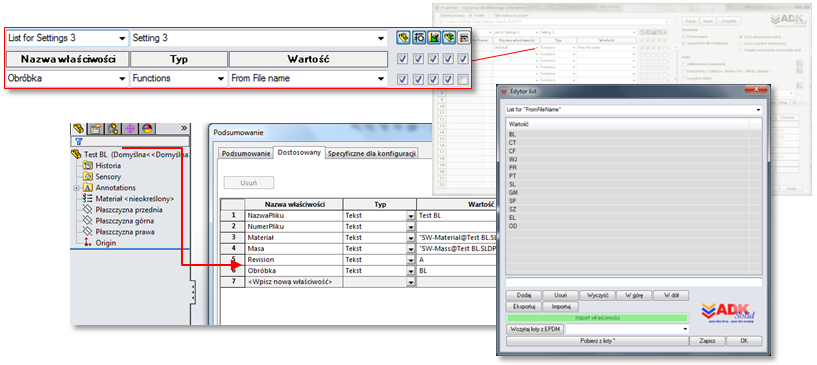
Task: Open the From File name value dropdown
Action: click(380, 79)
